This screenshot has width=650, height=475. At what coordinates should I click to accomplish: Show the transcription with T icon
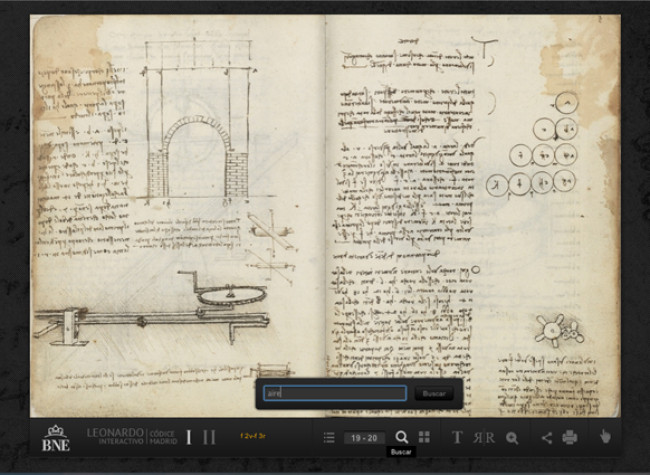tap(457, 437)
